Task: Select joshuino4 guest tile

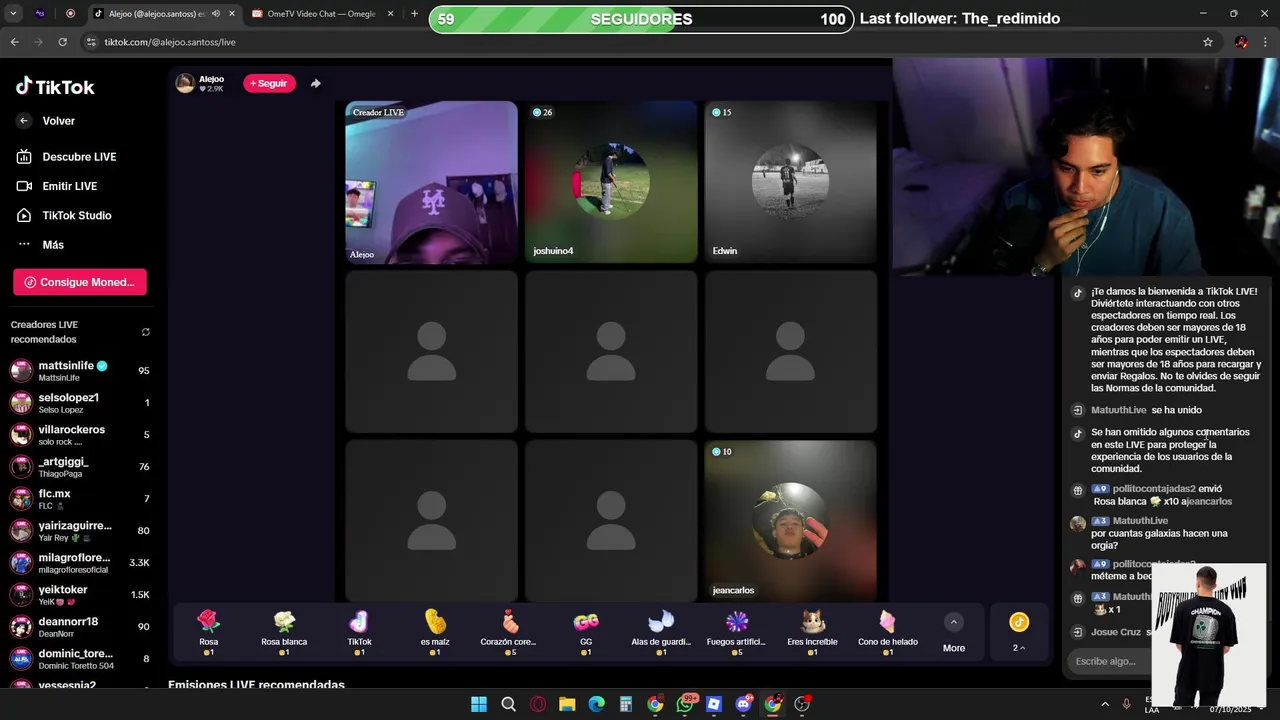Action: [611, 182]
